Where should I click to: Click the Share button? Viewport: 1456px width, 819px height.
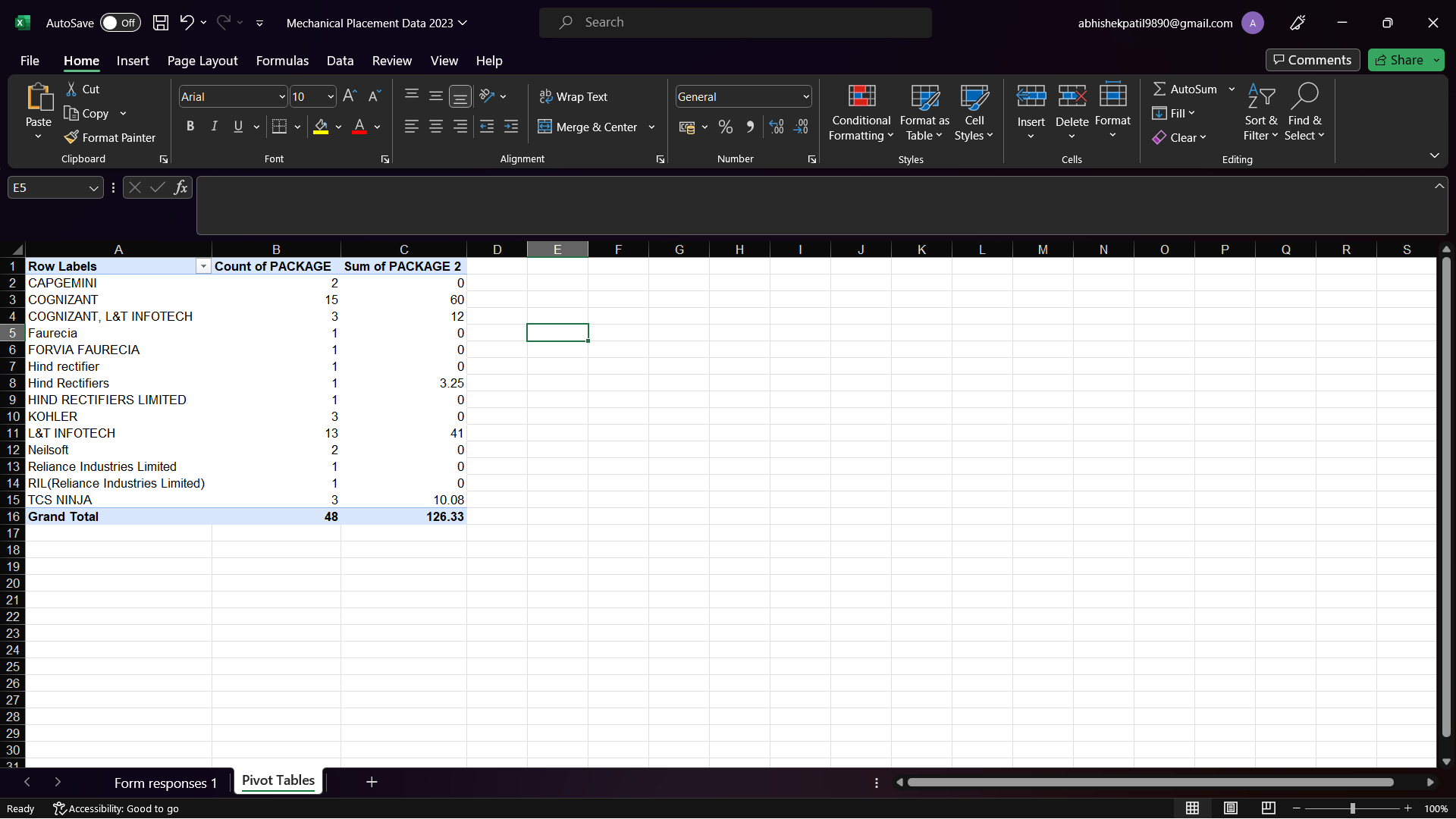coord(1400,60)
